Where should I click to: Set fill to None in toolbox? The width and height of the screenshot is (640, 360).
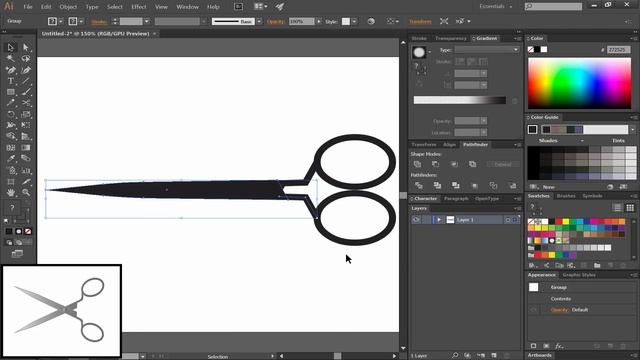coord(28,231)
